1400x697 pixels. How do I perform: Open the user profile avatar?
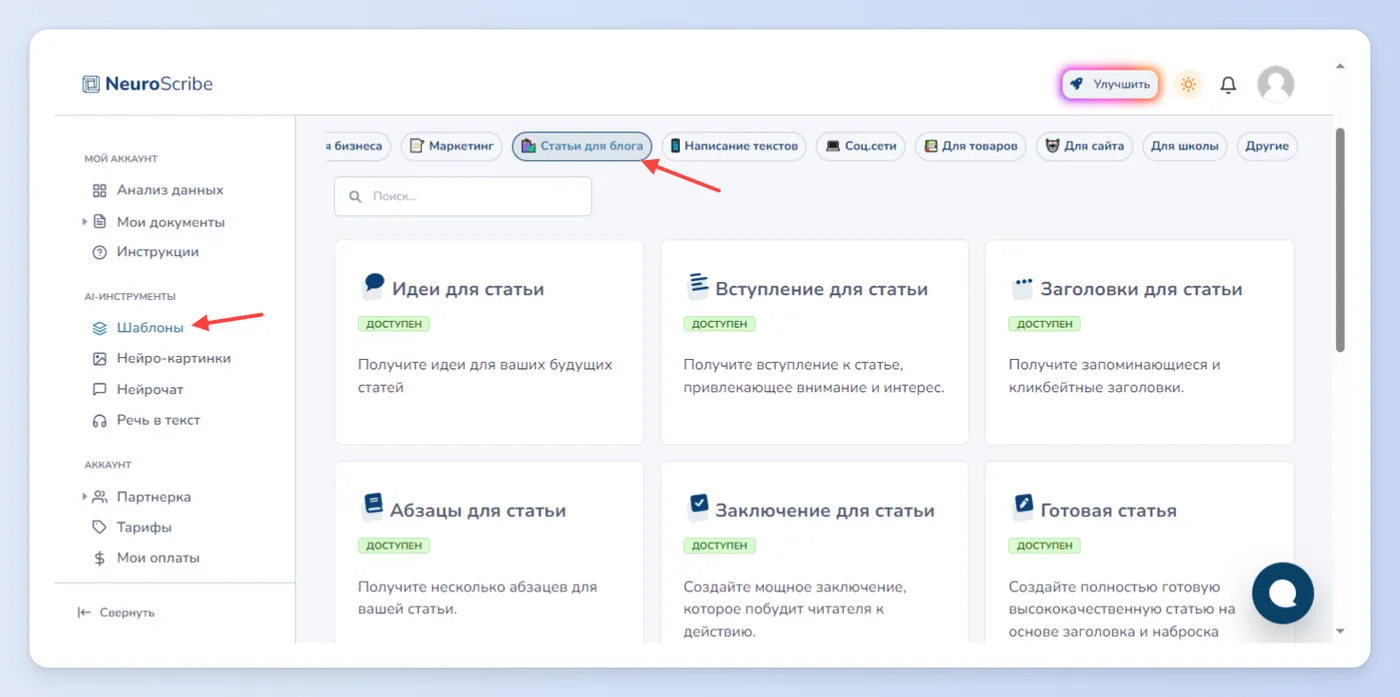pos(1275,85)
